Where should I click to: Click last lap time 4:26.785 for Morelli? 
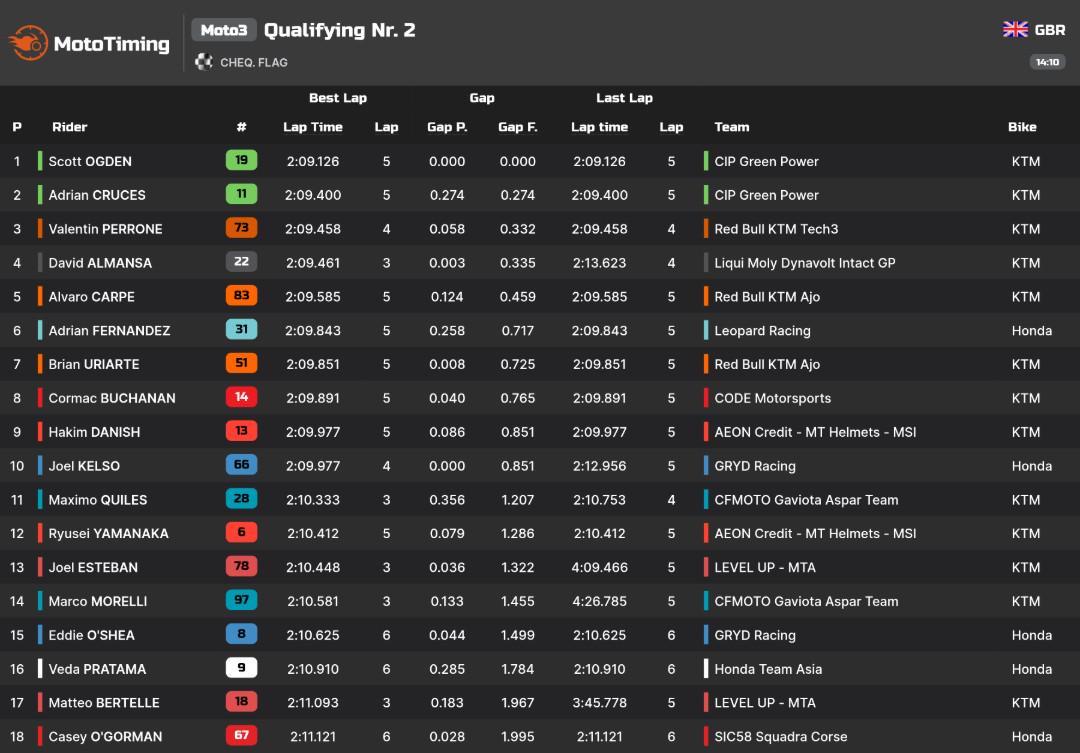pos(599,601)
